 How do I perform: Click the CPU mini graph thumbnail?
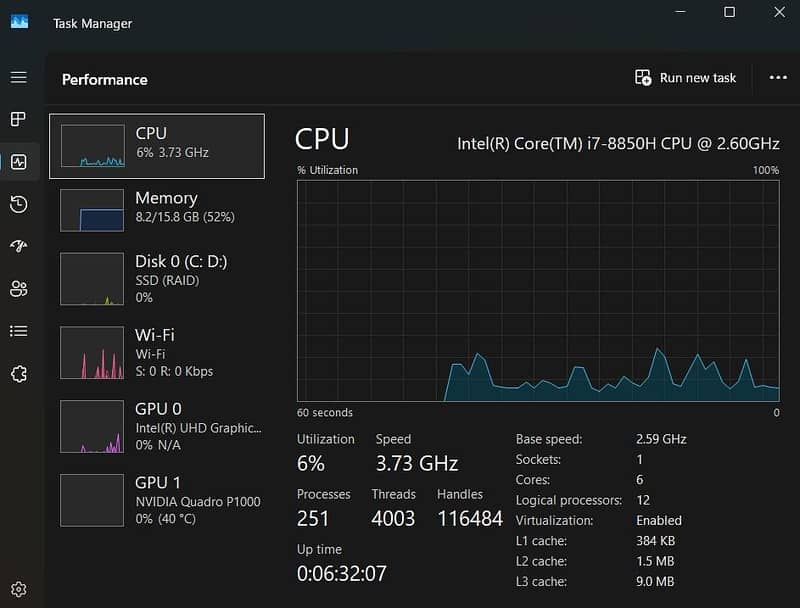click(93, 146)
